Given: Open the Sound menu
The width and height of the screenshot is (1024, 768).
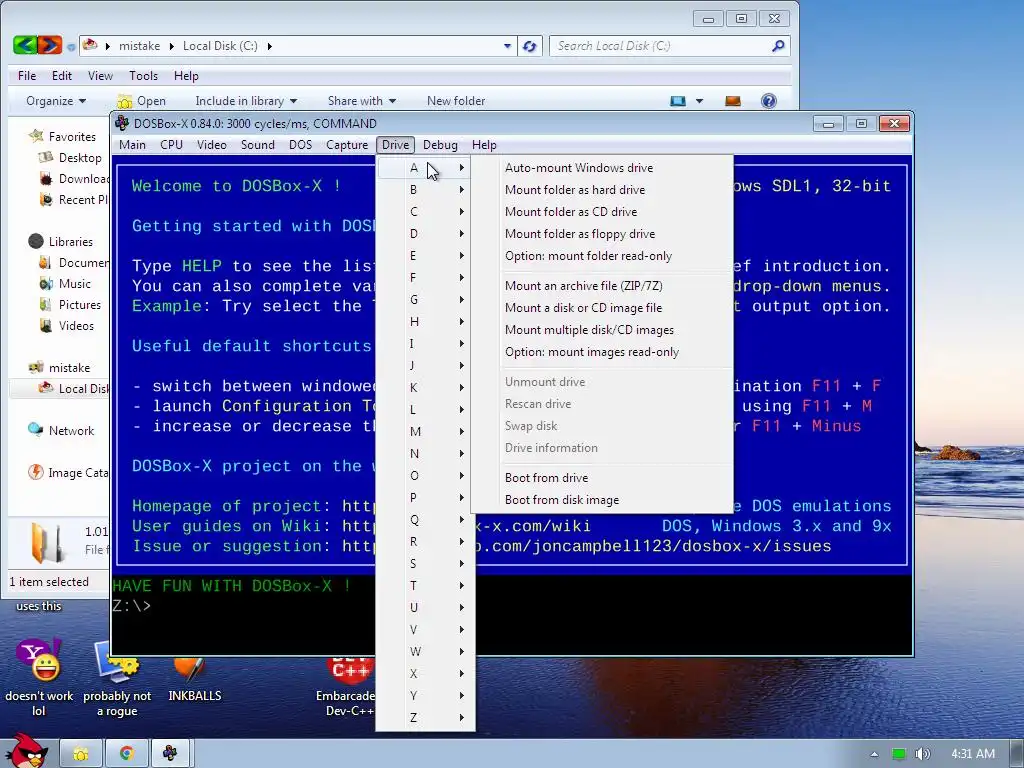Looking at the screenshot, I should click(257, 145).
